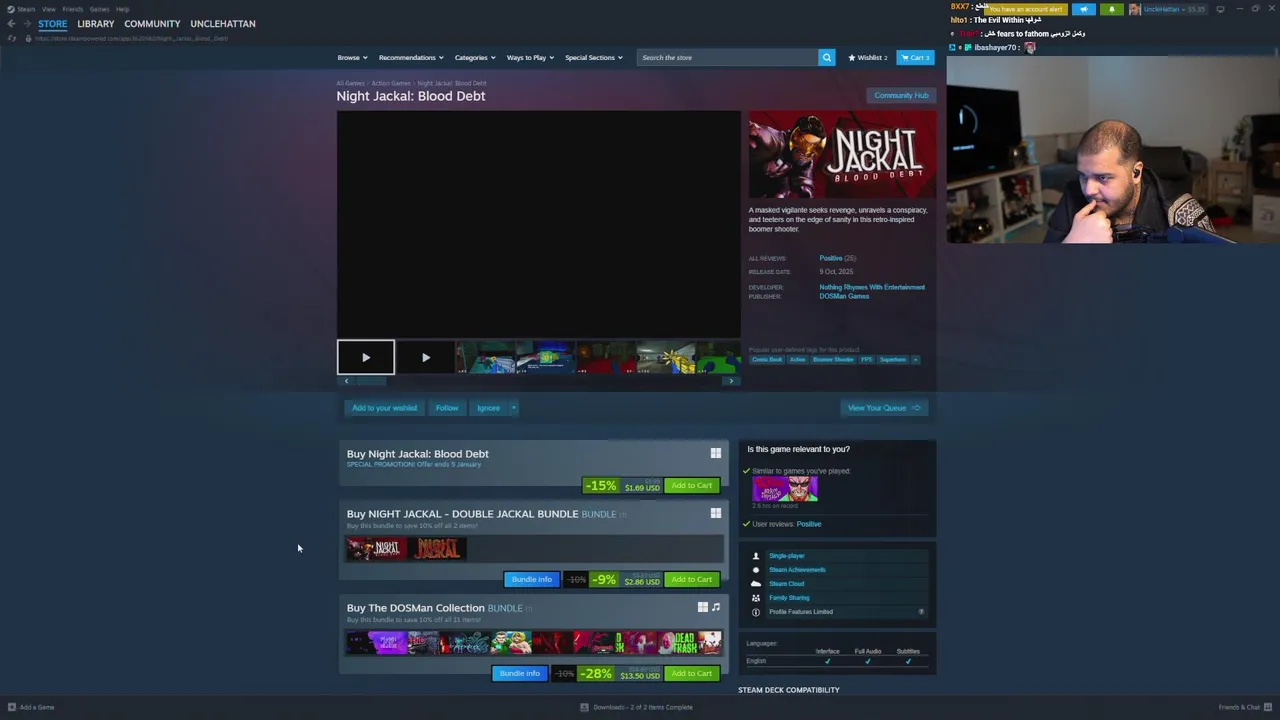Click the Big Picture monitor icon

(x=1220, y=9)
